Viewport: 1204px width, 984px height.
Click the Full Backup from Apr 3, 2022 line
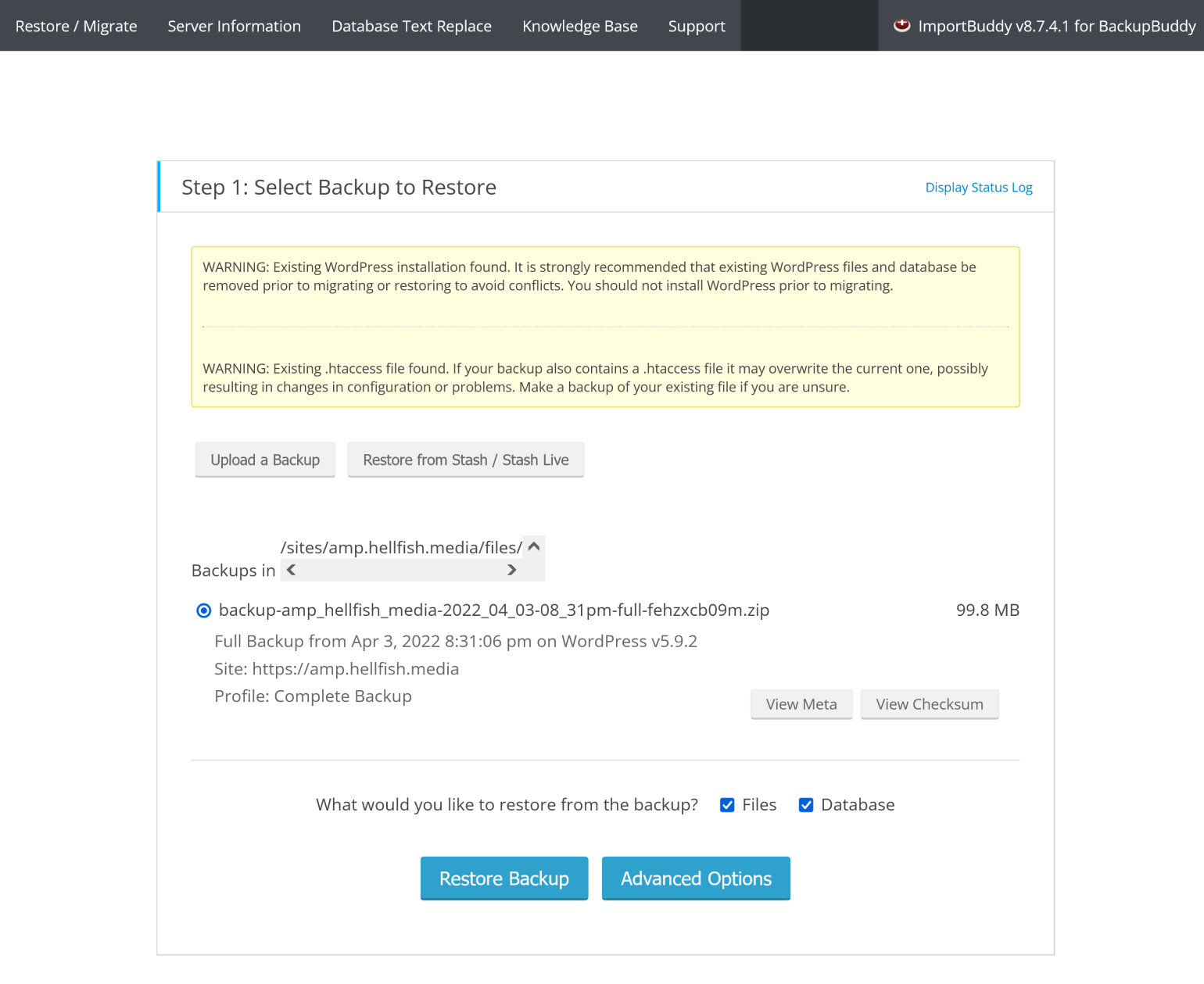[x=456, y=642]
